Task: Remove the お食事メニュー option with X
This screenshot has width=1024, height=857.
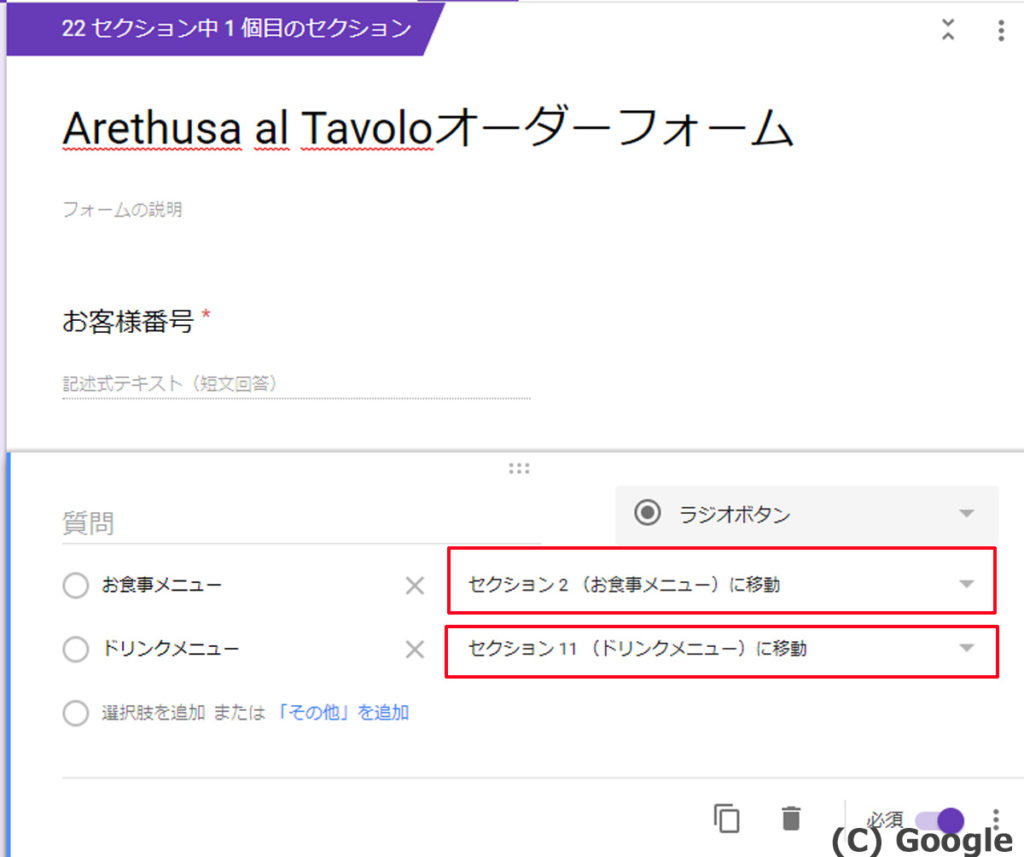Action: [415, 585]
